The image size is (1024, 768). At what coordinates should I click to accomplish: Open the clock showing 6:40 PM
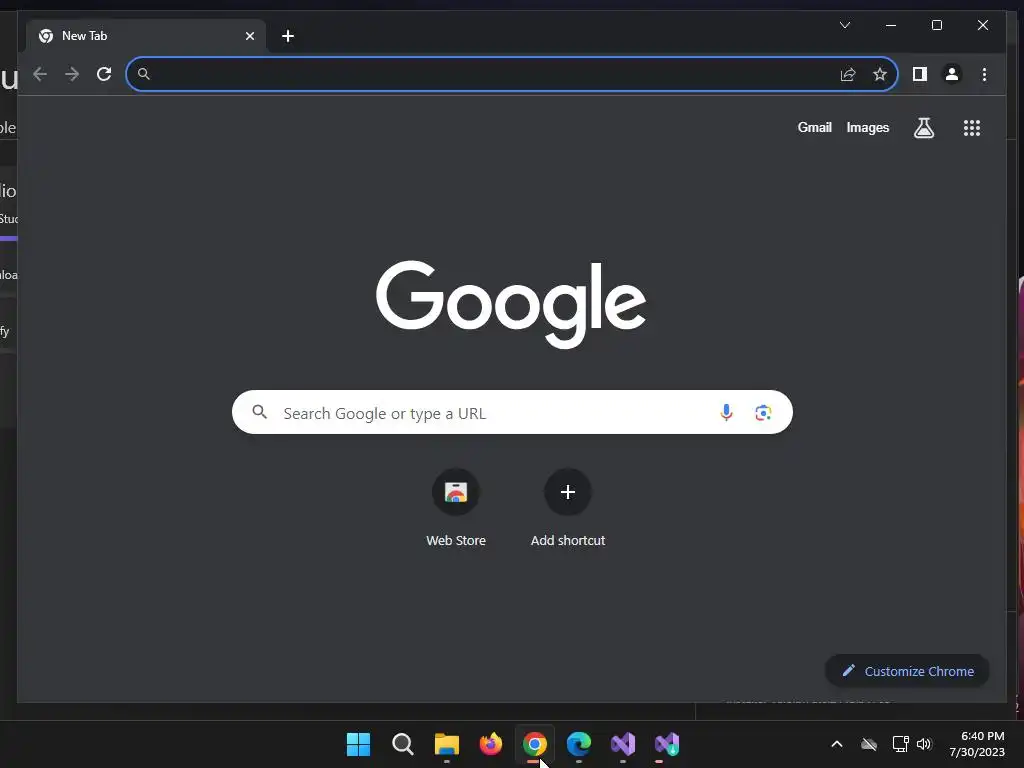point(977,744)
